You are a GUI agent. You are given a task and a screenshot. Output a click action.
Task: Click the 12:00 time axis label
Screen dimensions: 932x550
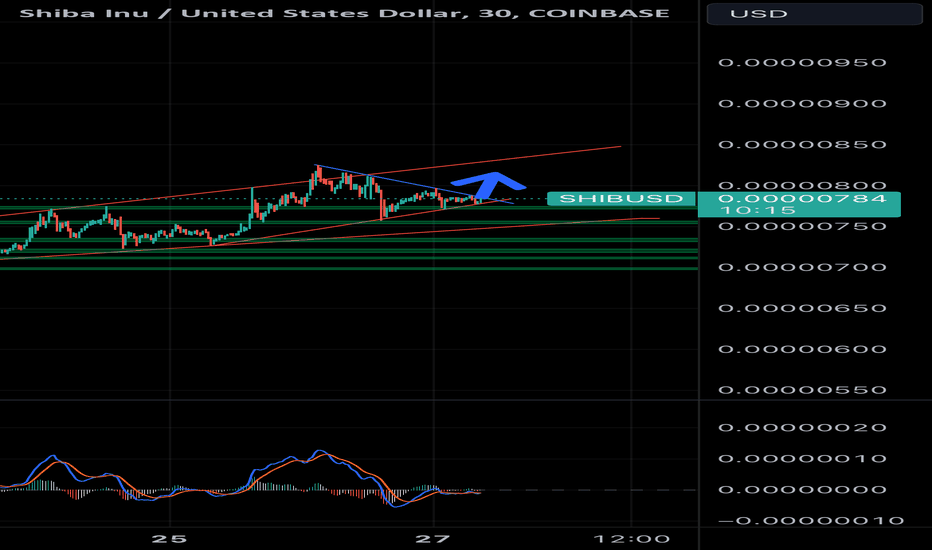click(632, 539)
